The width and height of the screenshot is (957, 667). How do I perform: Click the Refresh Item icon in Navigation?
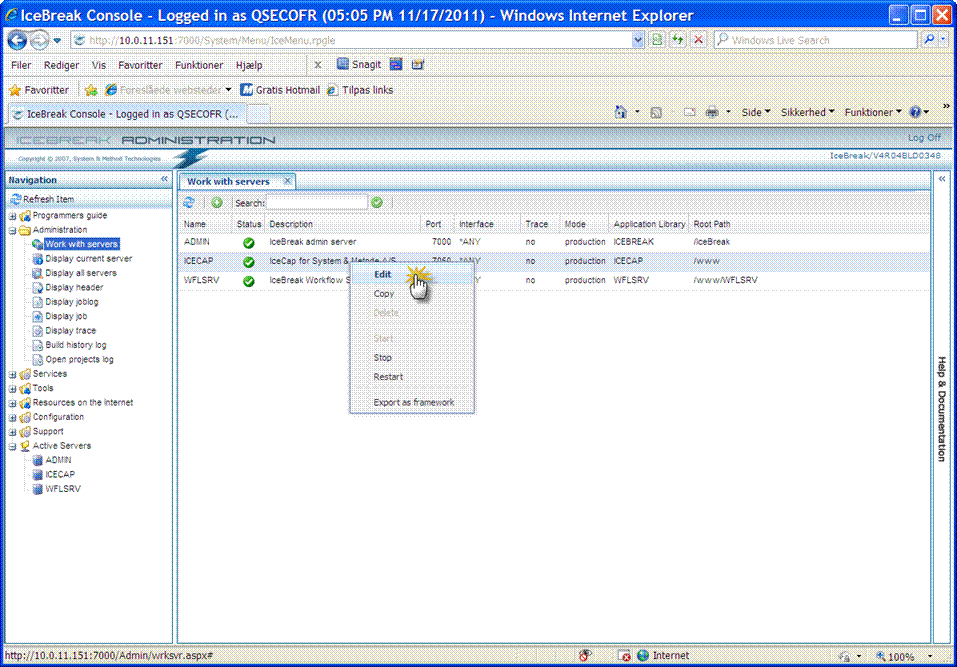click(16, 199)
